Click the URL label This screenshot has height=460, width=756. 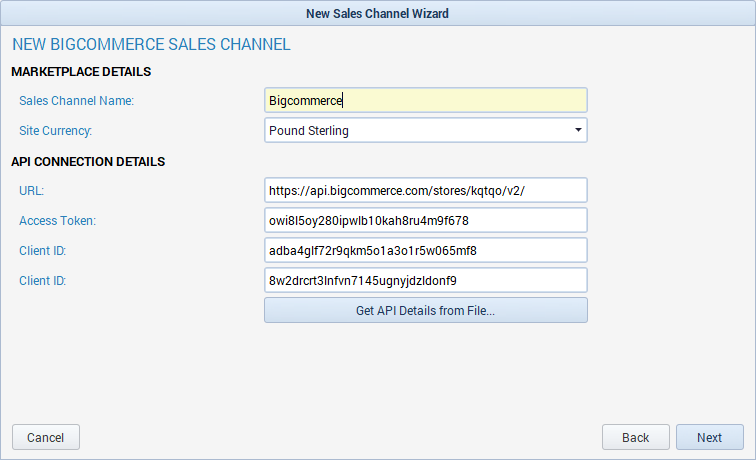click(x=31, y=191)
